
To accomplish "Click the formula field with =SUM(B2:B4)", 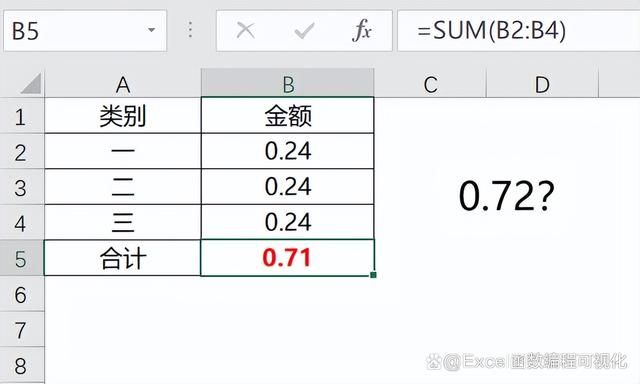I will (x=518, y=31).
